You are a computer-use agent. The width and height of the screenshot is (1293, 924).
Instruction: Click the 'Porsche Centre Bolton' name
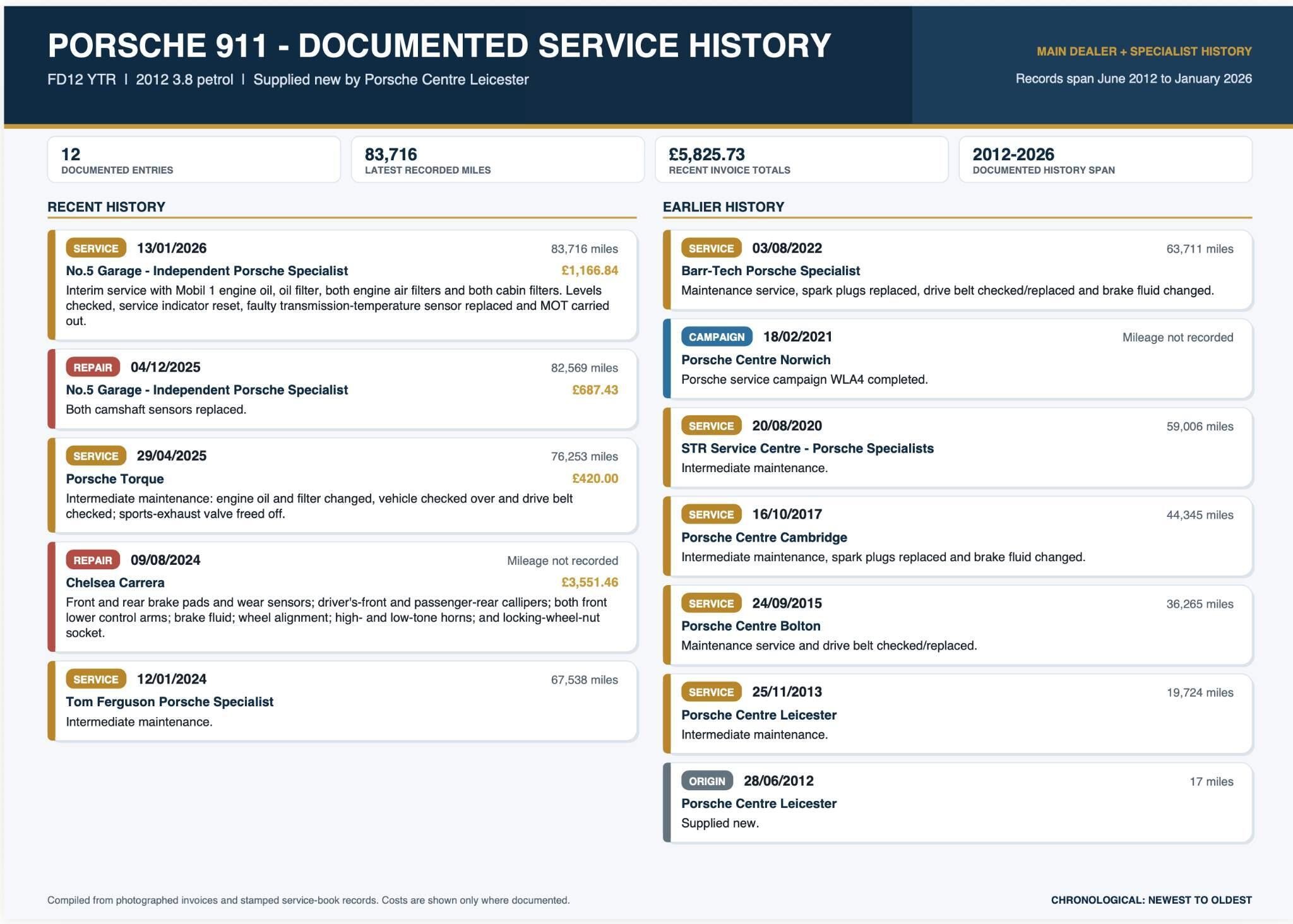click(x=751, y=626)
